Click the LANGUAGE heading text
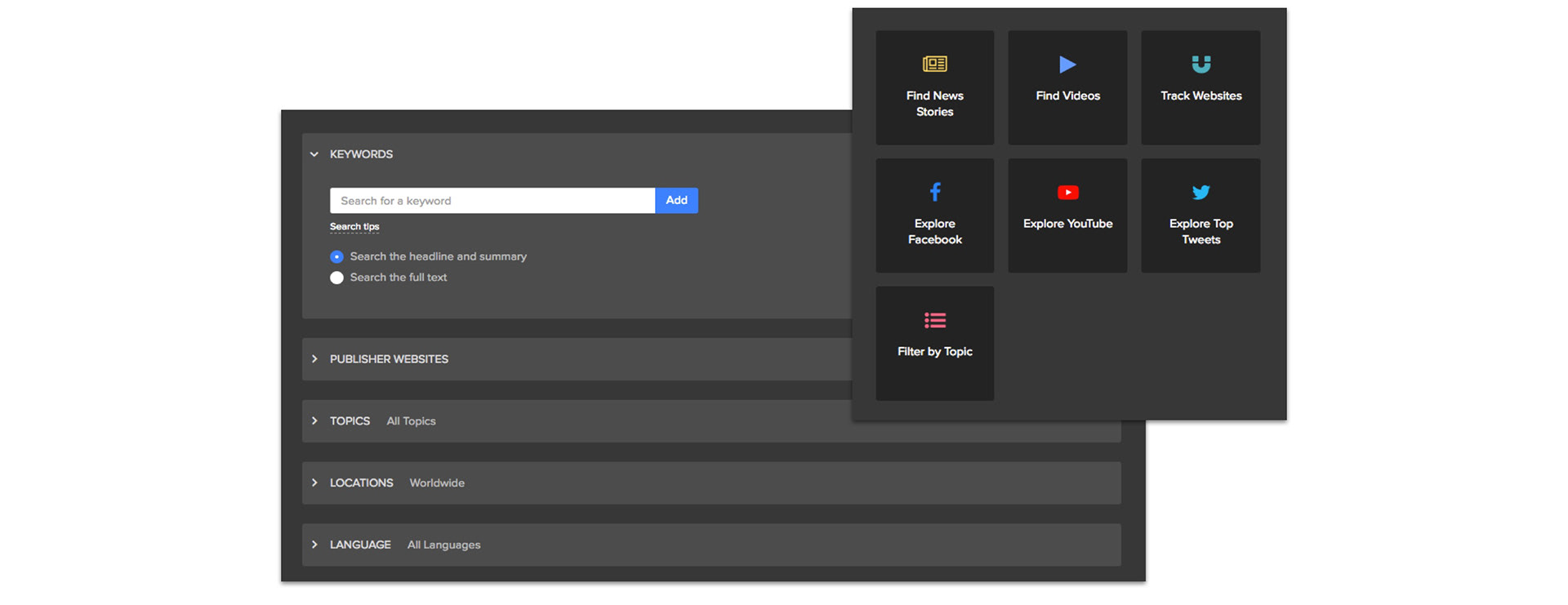This screenshot has width=1568, height=605. (x=360, y=545)
